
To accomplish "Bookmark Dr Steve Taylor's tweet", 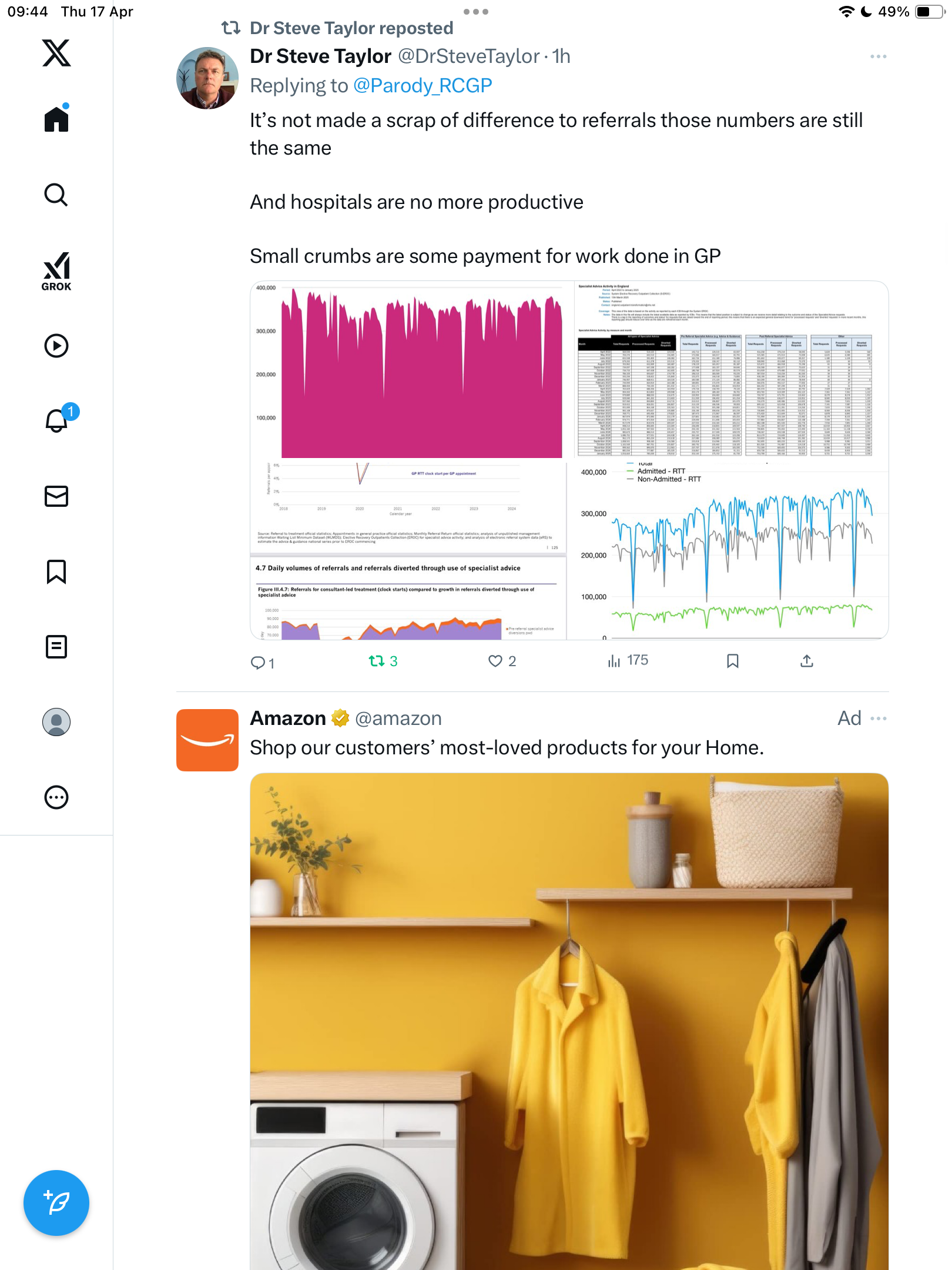I will pyautogui.click(x=733, y=661).
